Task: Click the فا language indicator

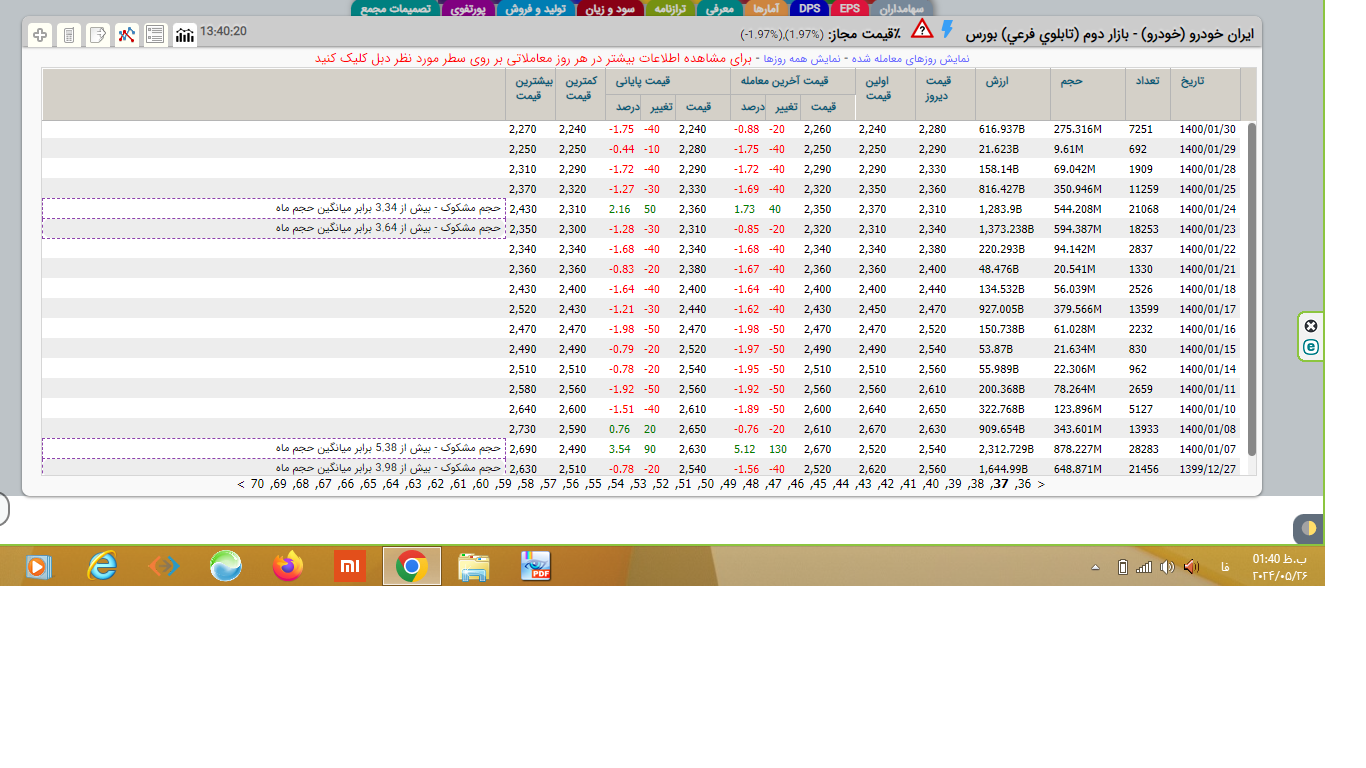Action: [1225, 567]
